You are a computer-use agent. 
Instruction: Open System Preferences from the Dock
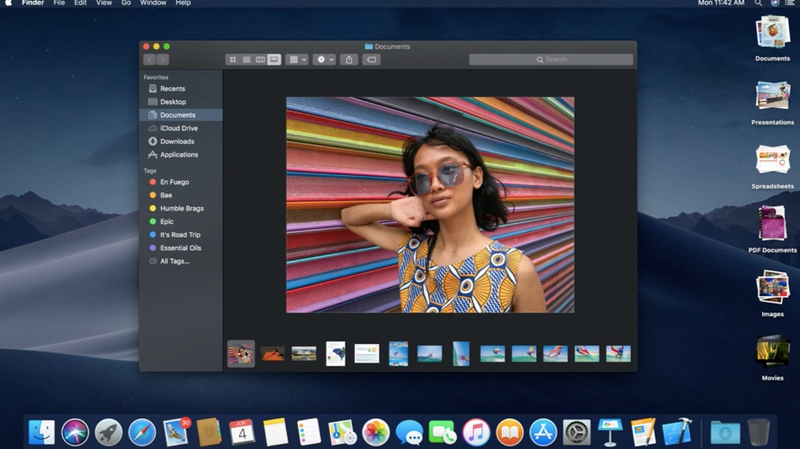point(577,432)
